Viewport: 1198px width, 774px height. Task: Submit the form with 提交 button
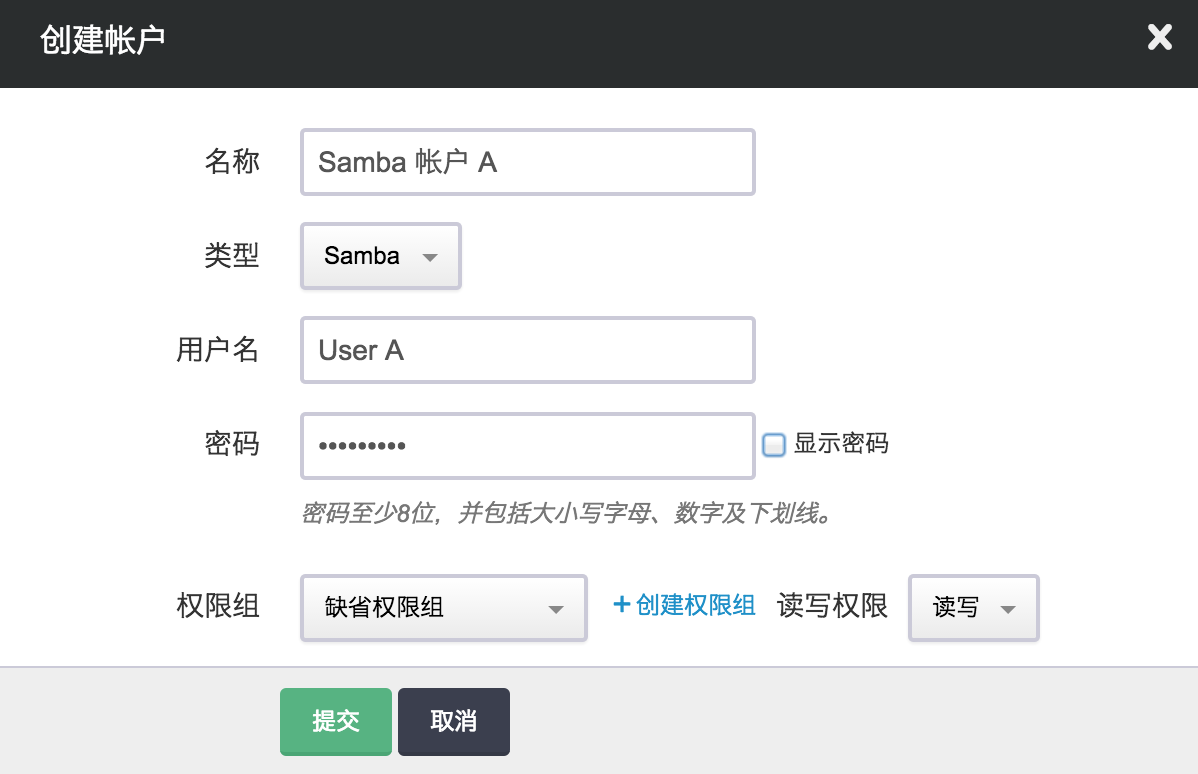335,721
